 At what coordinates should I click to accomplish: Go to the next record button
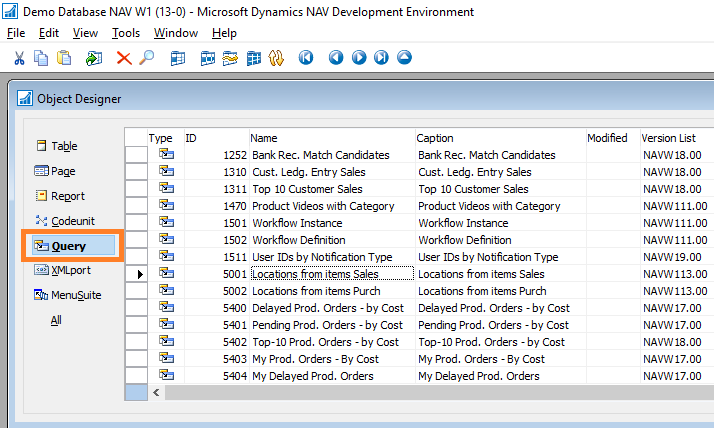[x=359, y=57]
